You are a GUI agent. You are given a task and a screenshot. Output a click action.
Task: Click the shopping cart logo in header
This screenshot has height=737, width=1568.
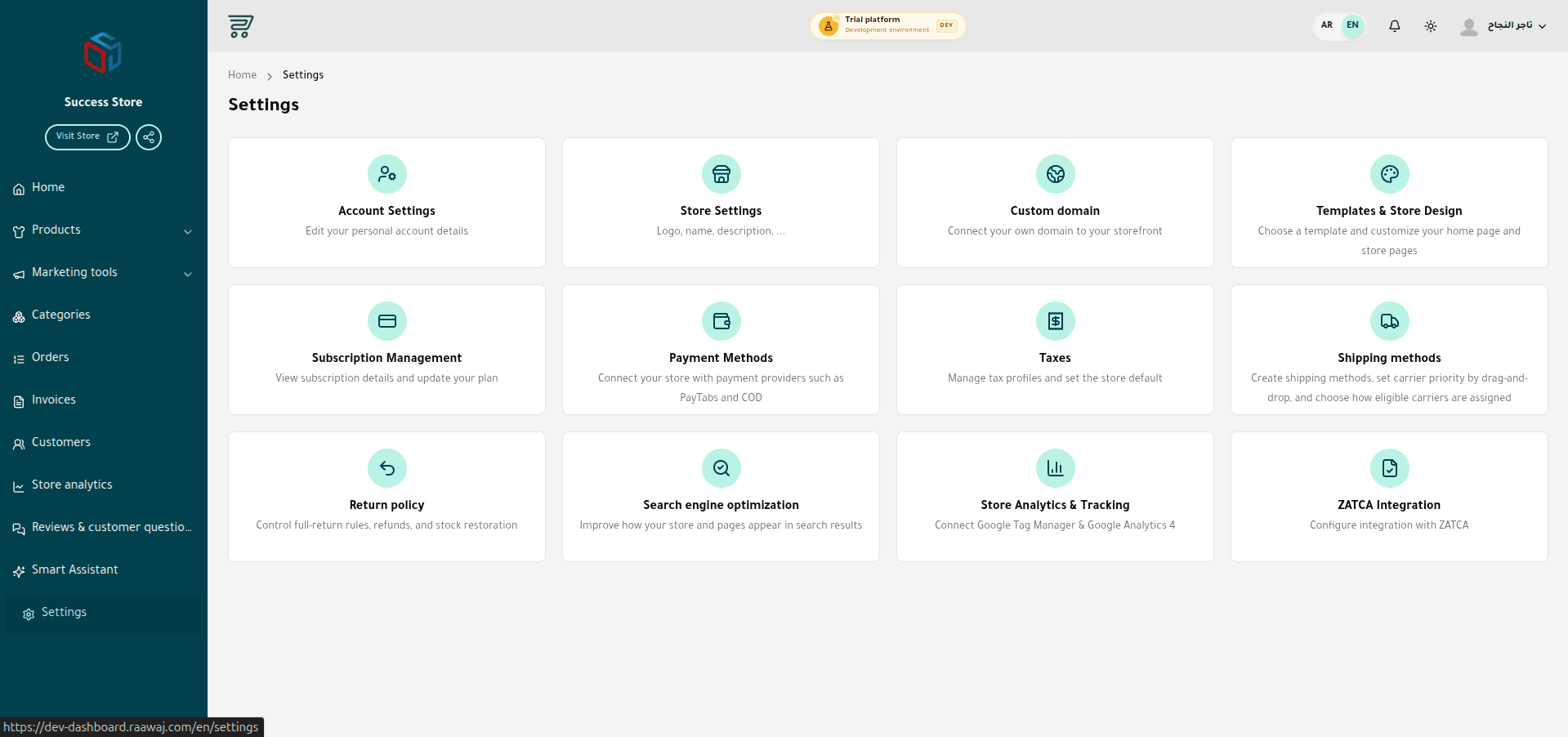241,26
